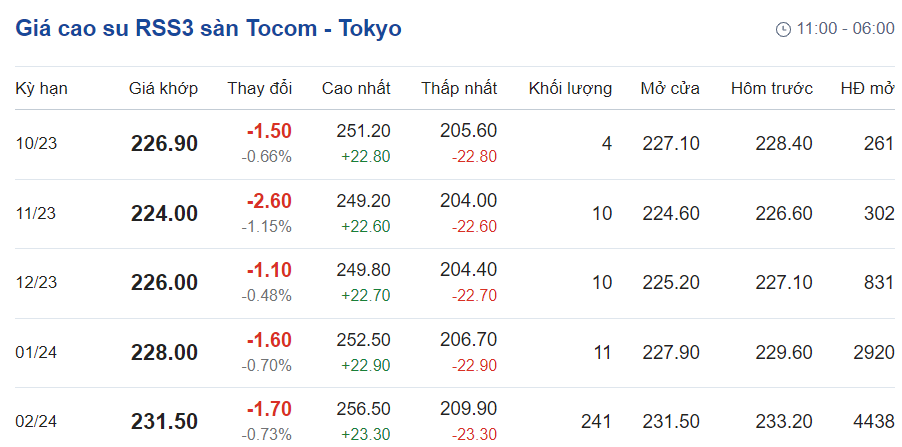Select the 12/23 contract term
The image size is (902, 447).
coord(37,283)
